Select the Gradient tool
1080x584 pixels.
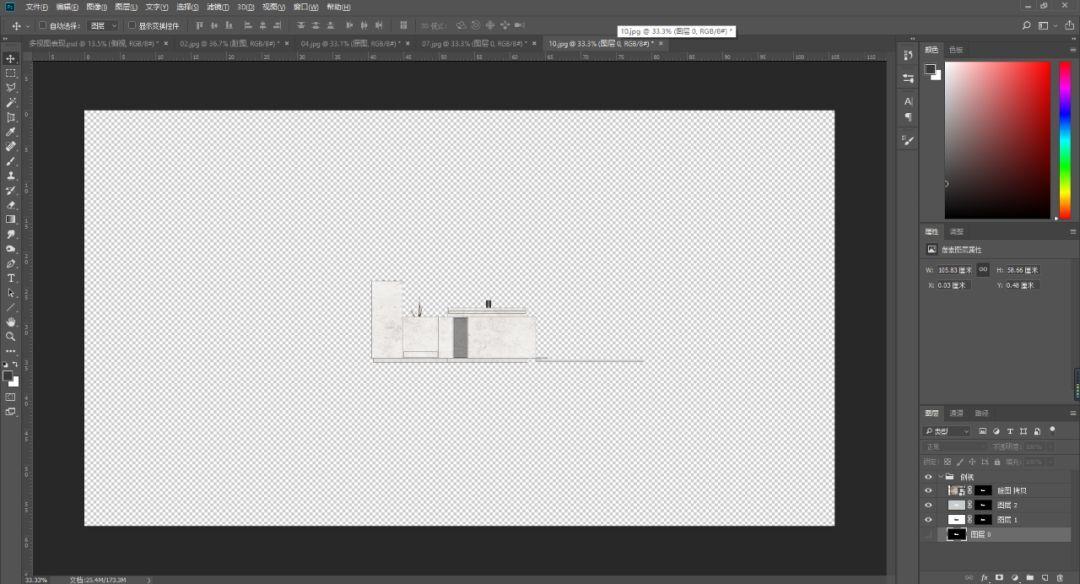(x=10, y=220)
